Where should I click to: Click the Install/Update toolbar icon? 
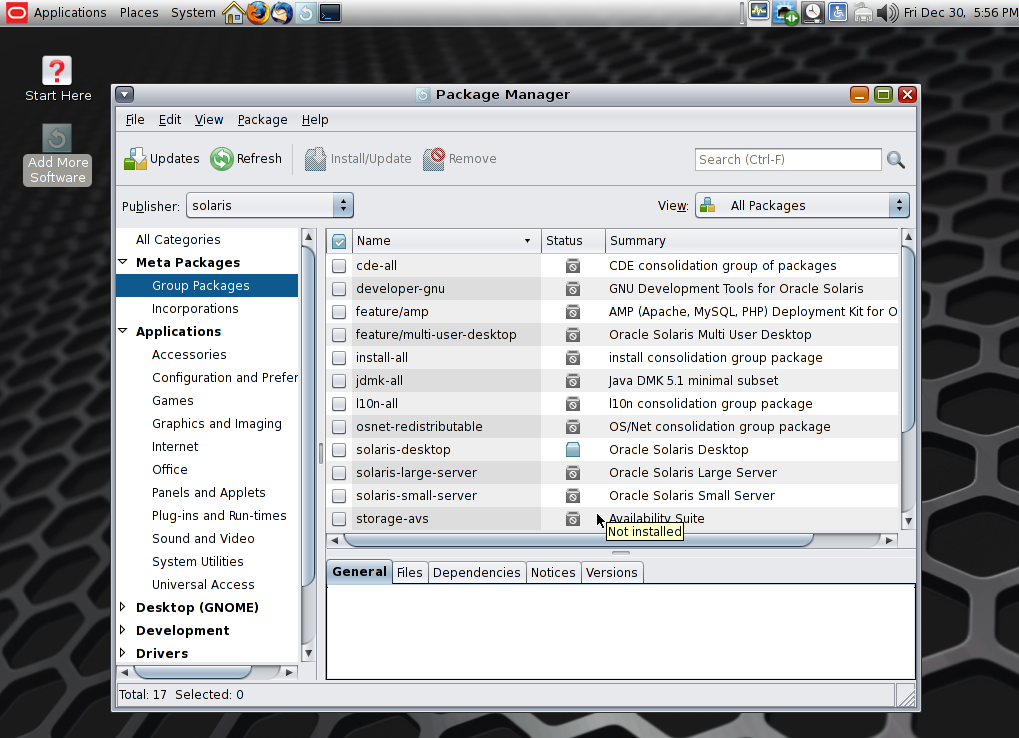click(x=315, y=159)
